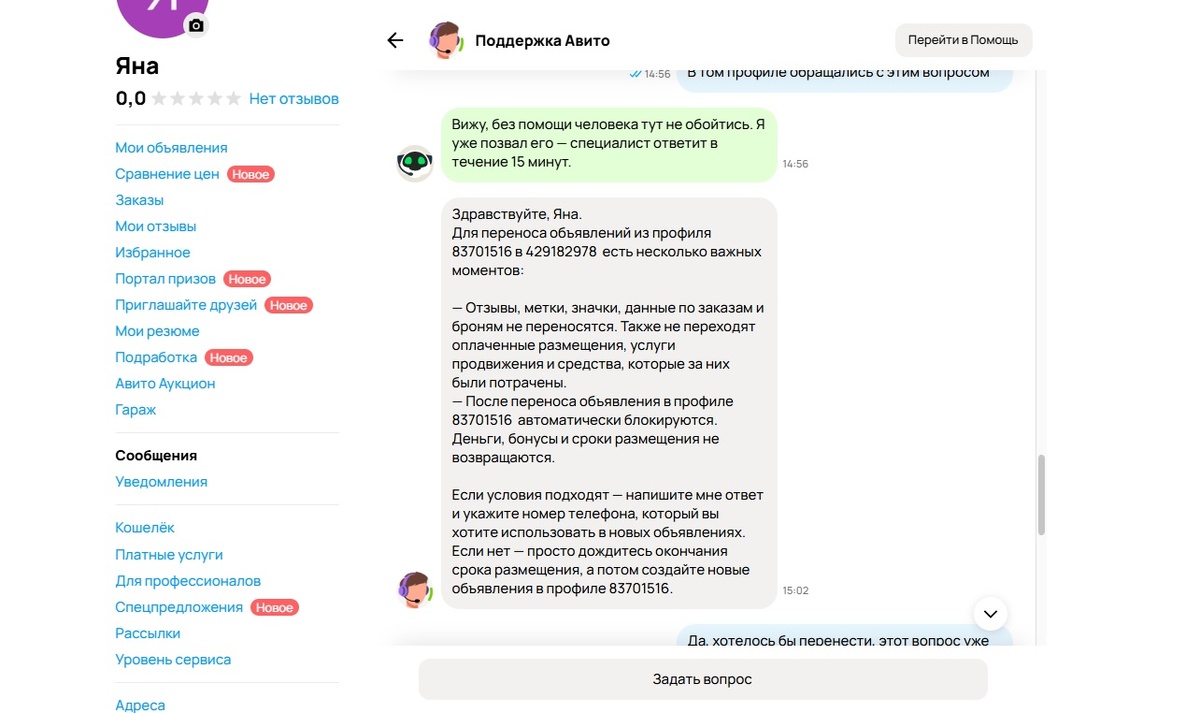Select Сравнение цен in sidebar
Image resolution: width=1200 pixels, height=713 pixels.
point(167,174)
